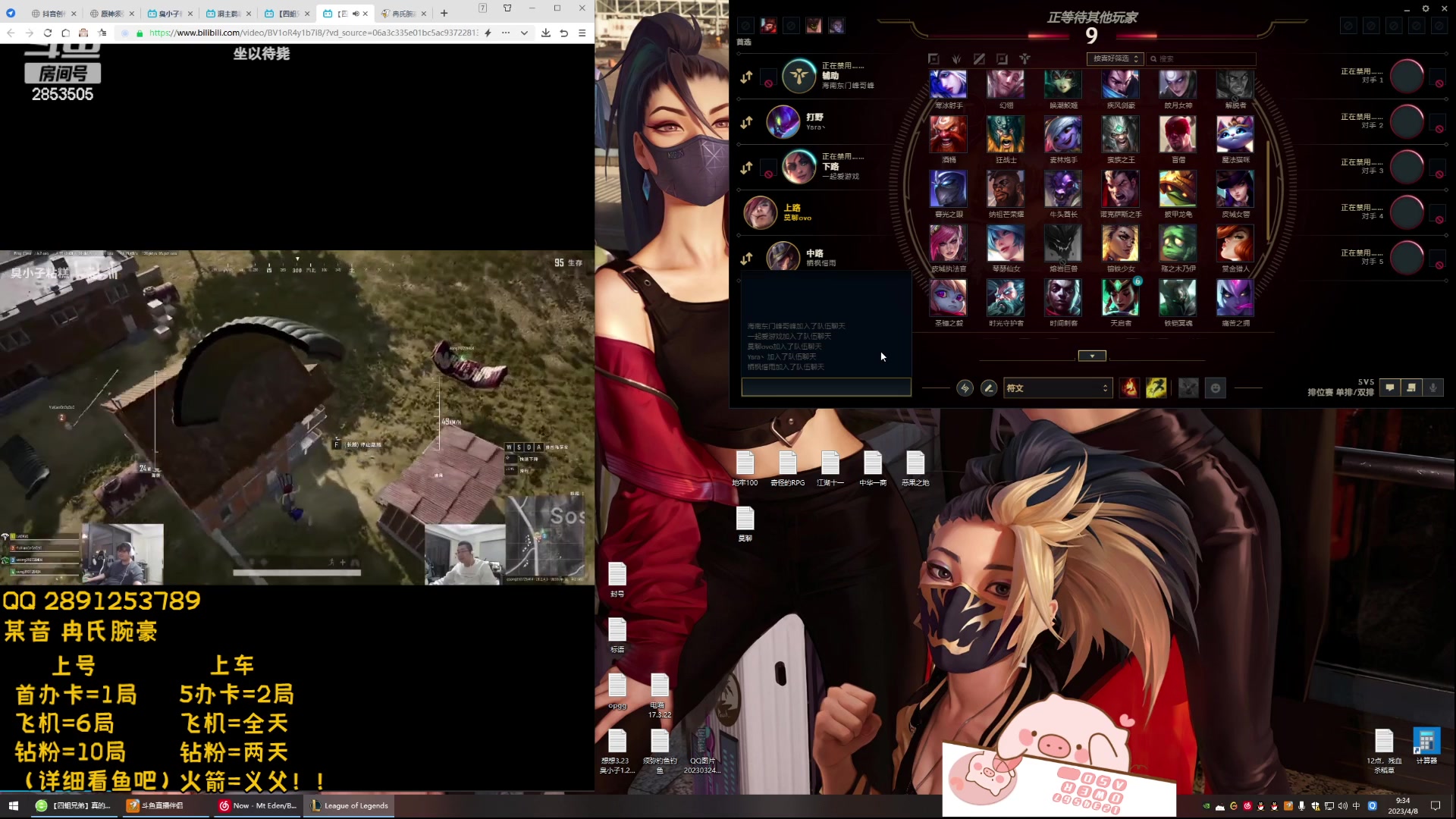Open the 地牢100 desktop file
The width and height of the screenshot is (1456, 819).
745,469
